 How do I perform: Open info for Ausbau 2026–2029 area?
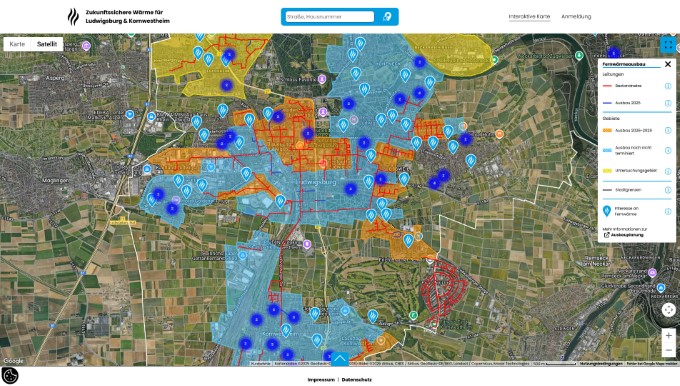668,130
